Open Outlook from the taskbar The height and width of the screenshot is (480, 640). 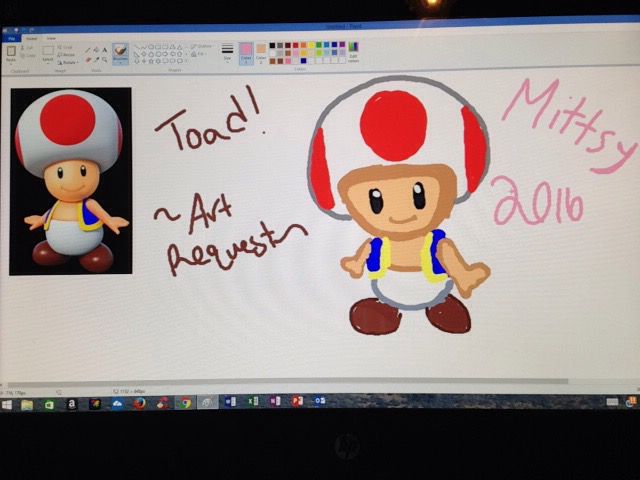pos(320,401)
